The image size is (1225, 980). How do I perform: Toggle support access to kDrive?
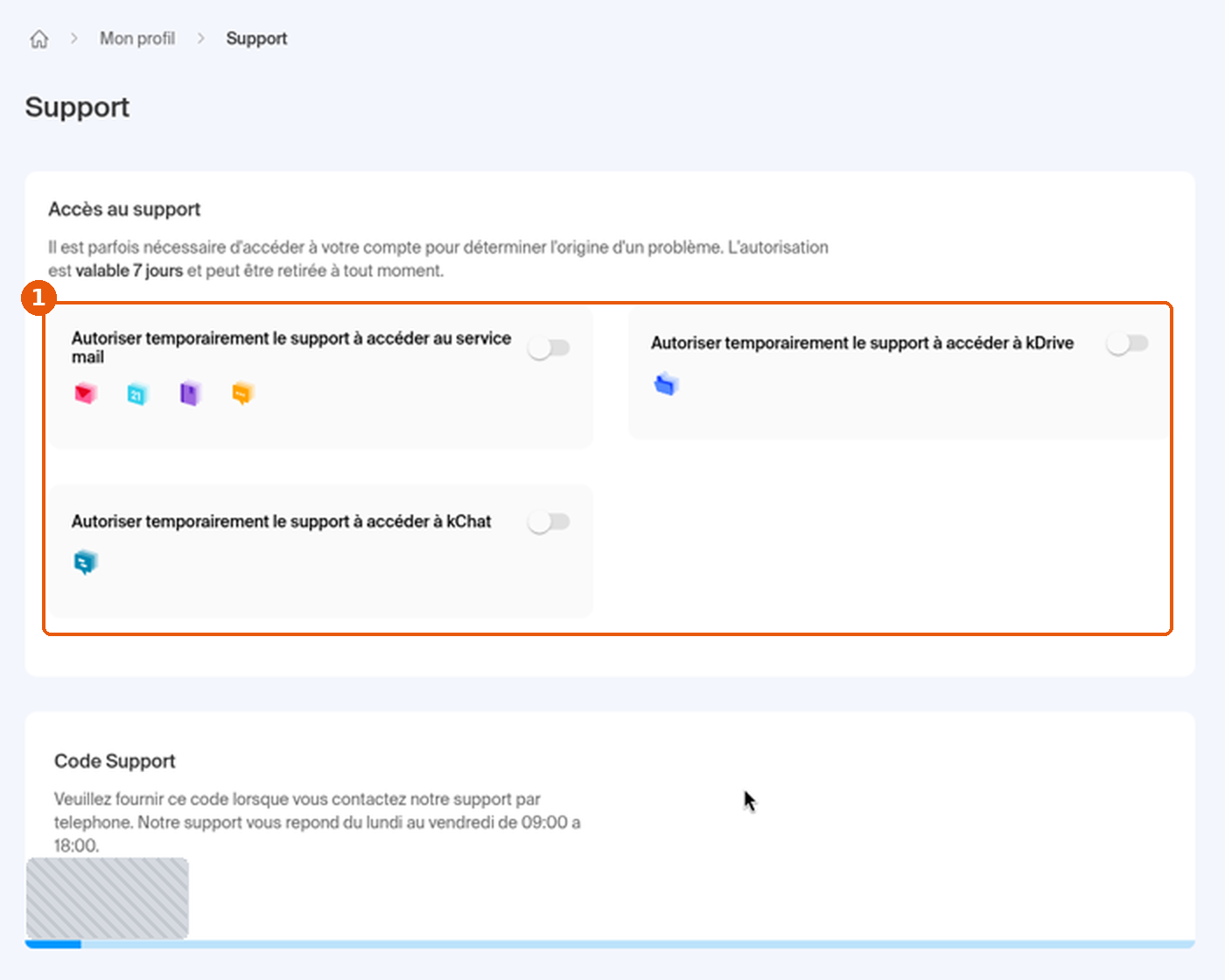click(1127, 343)
